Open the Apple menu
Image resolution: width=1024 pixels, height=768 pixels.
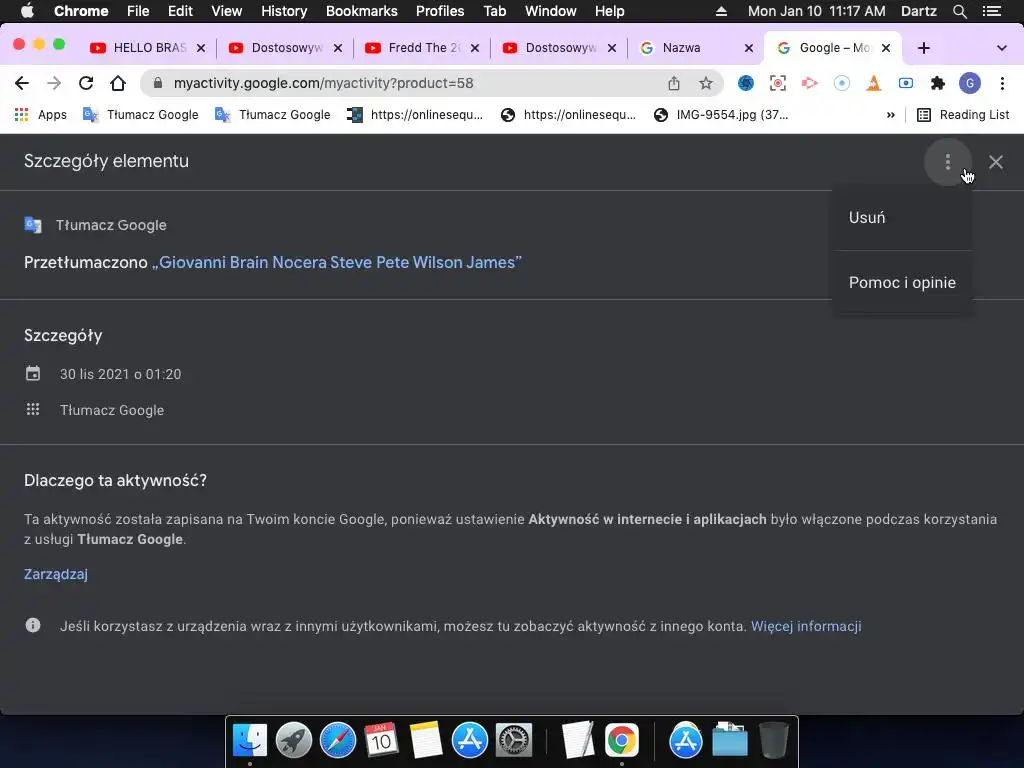click(27, 11)
